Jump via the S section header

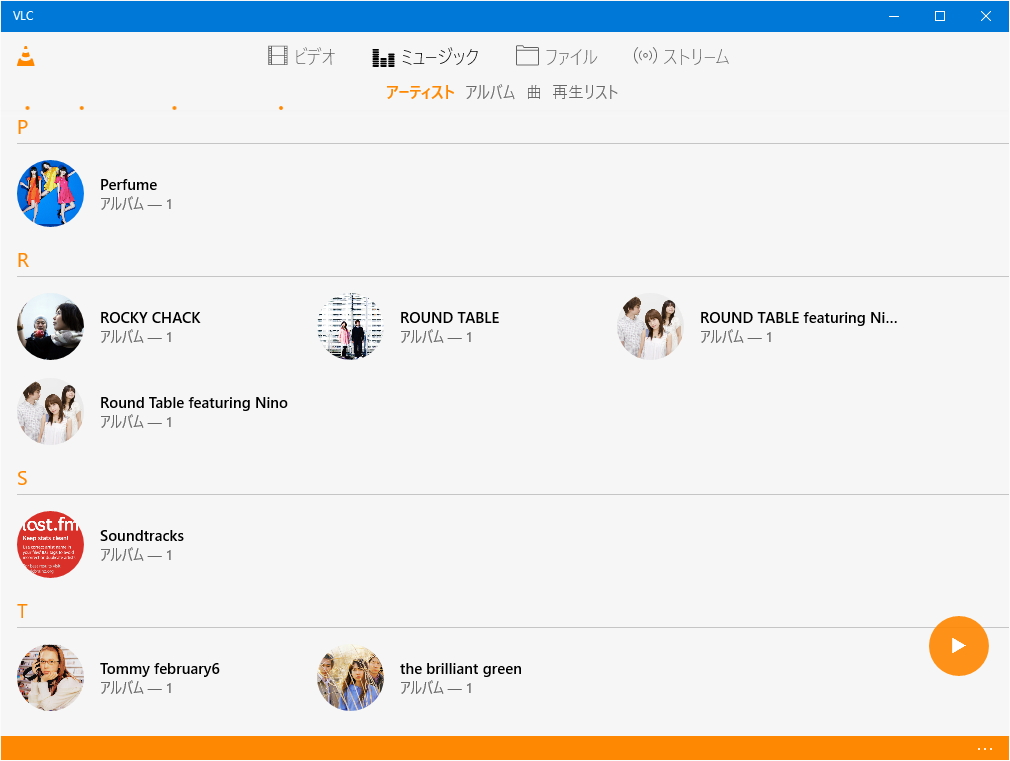22,478
